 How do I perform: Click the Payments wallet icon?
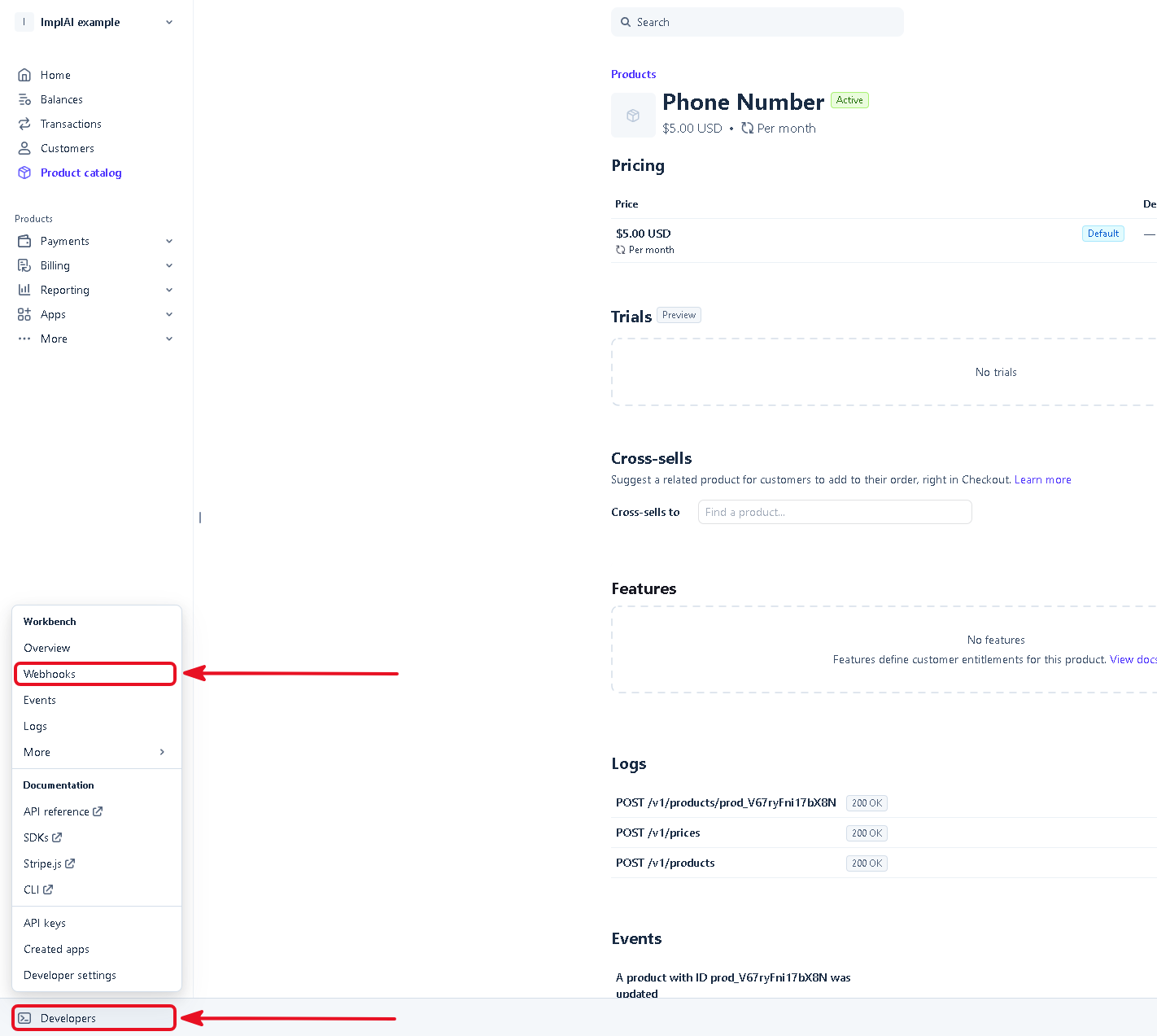pyautogui.click(x=24, y=241)
